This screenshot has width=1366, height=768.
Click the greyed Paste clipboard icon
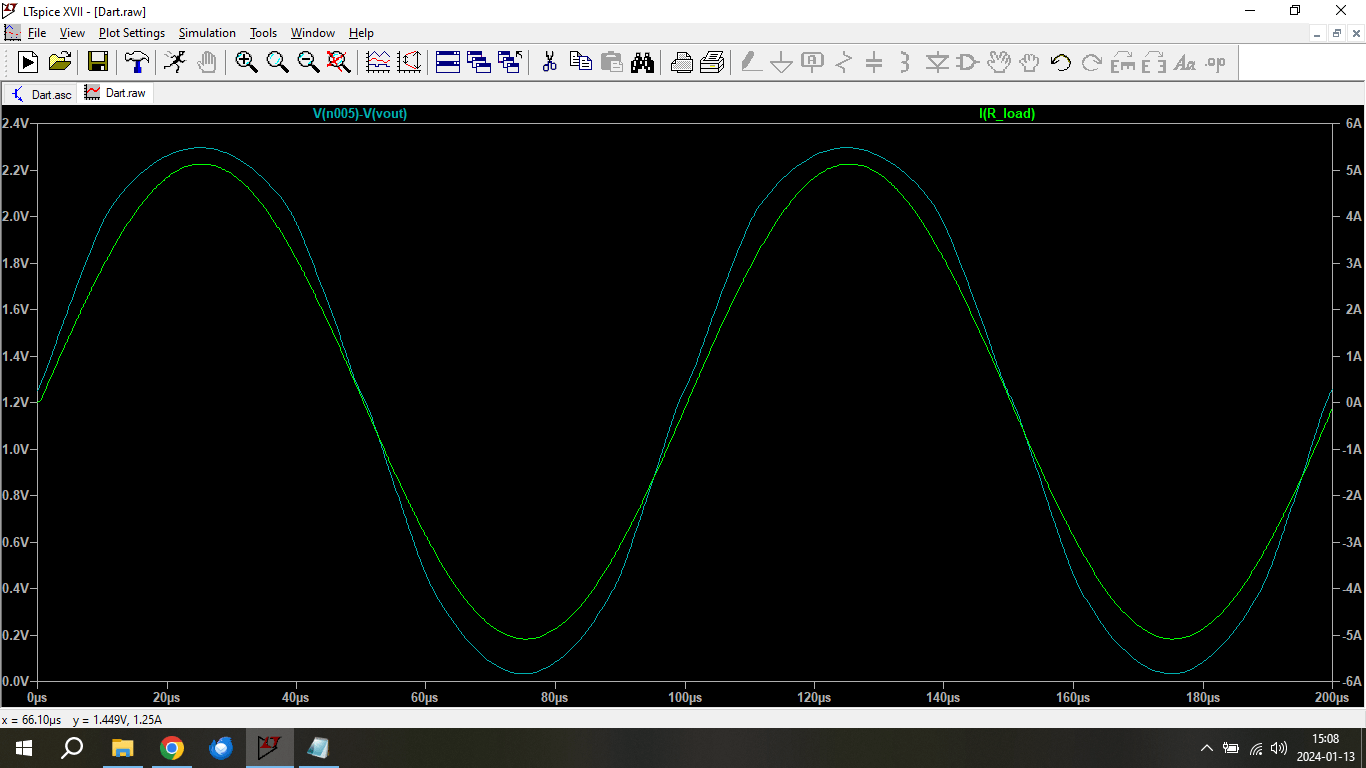[611, 62]
